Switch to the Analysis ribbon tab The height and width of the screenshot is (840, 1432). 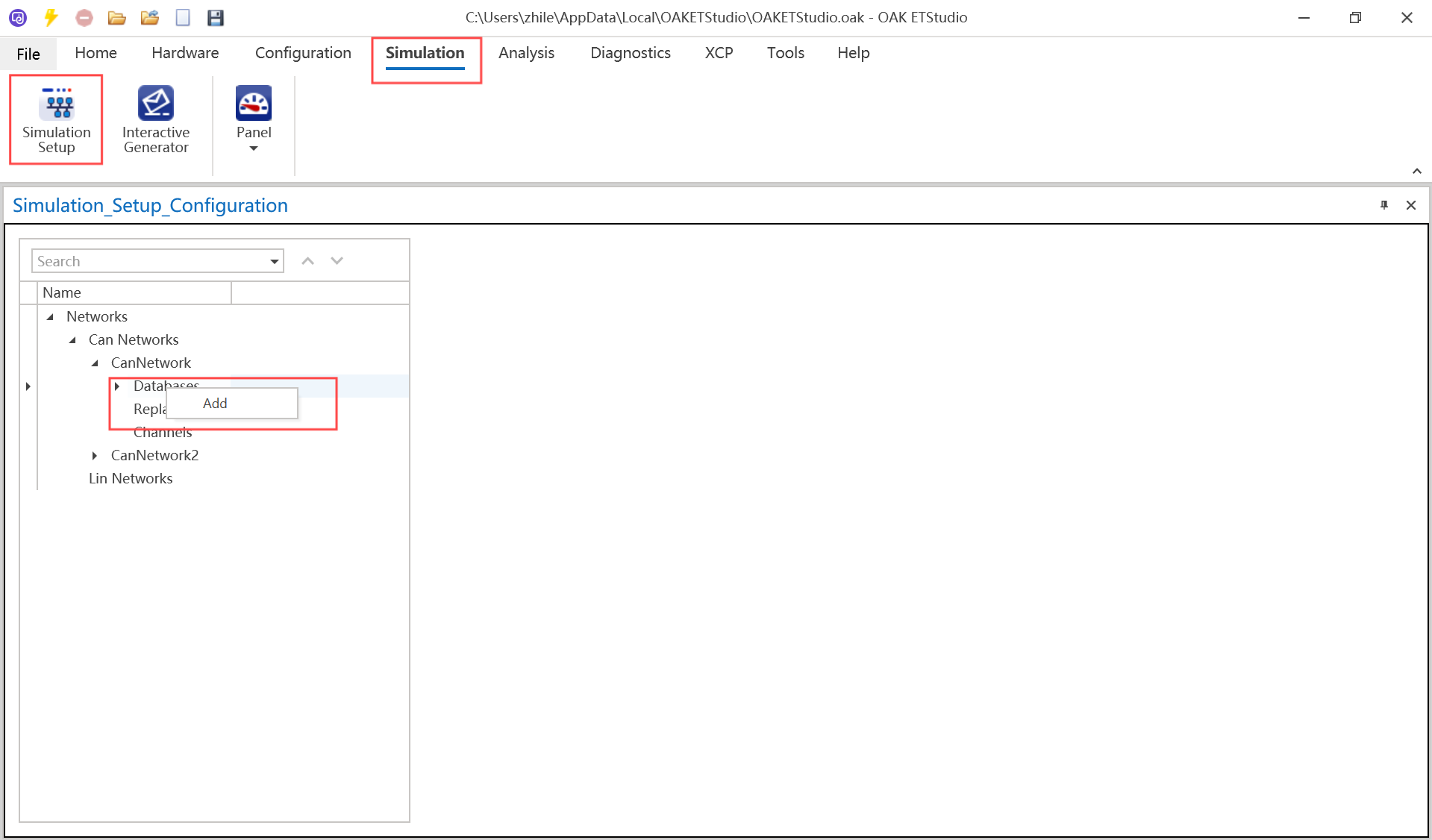pyautogui.click(x=526, y=53)
